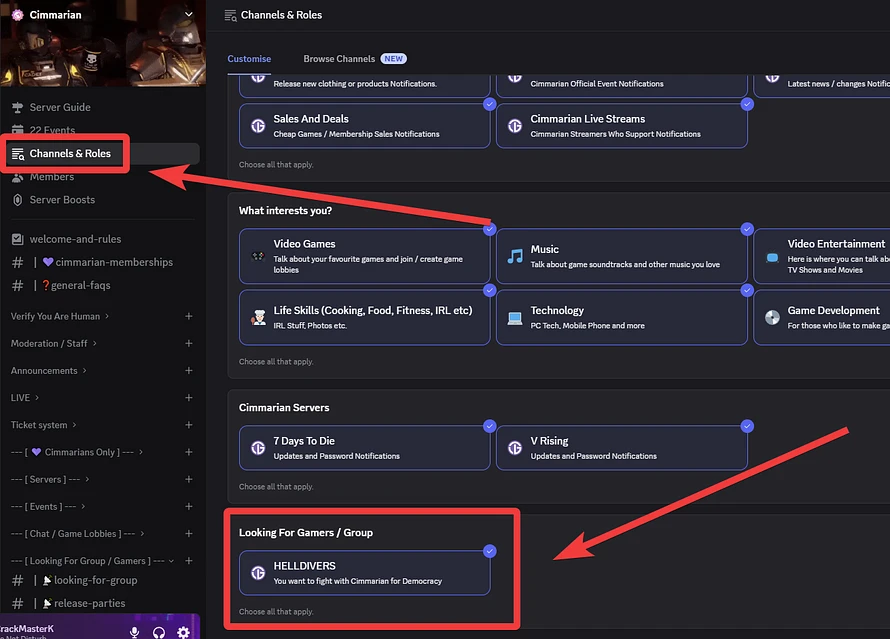Click the Video Entertainment card's TV icon
This screenshot has width=890, height=639.
[773, 257]
